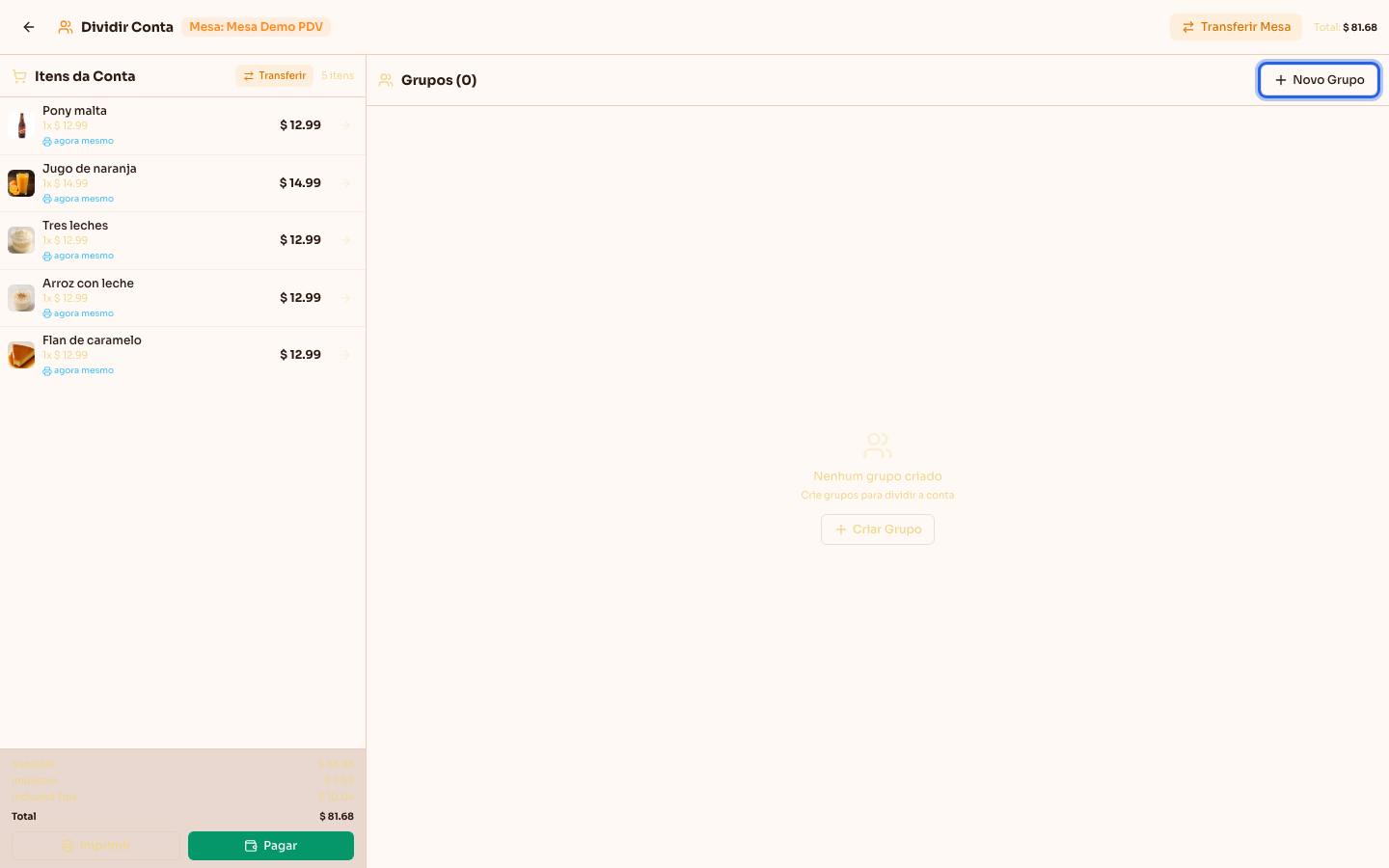Screen dimensions: 1389x868
Task: Click the cart icon beside Itens da Conta
Action: [x=19, y=76]
